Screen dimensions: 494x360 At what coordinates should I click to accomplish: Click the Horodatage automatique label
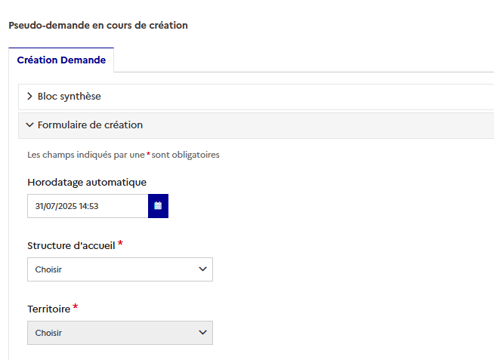point(87,182)
